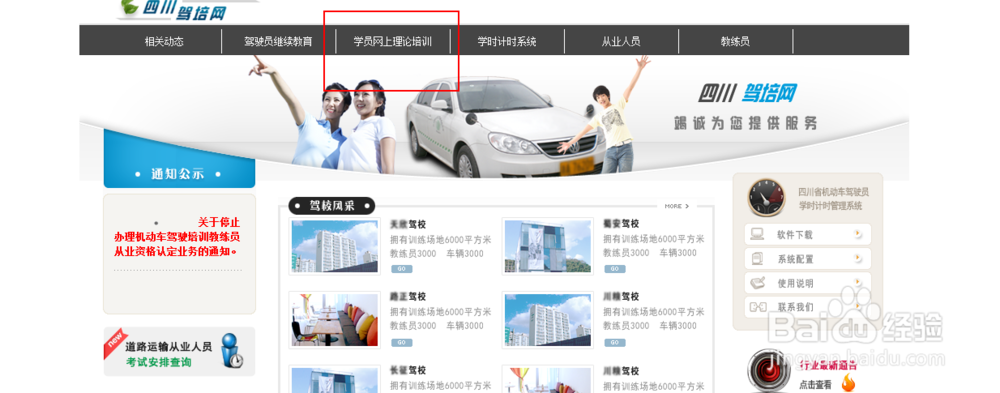Viewport: 1000px width, 393px height.
Task: Open 软件下载 link
Action: (795, 235)
